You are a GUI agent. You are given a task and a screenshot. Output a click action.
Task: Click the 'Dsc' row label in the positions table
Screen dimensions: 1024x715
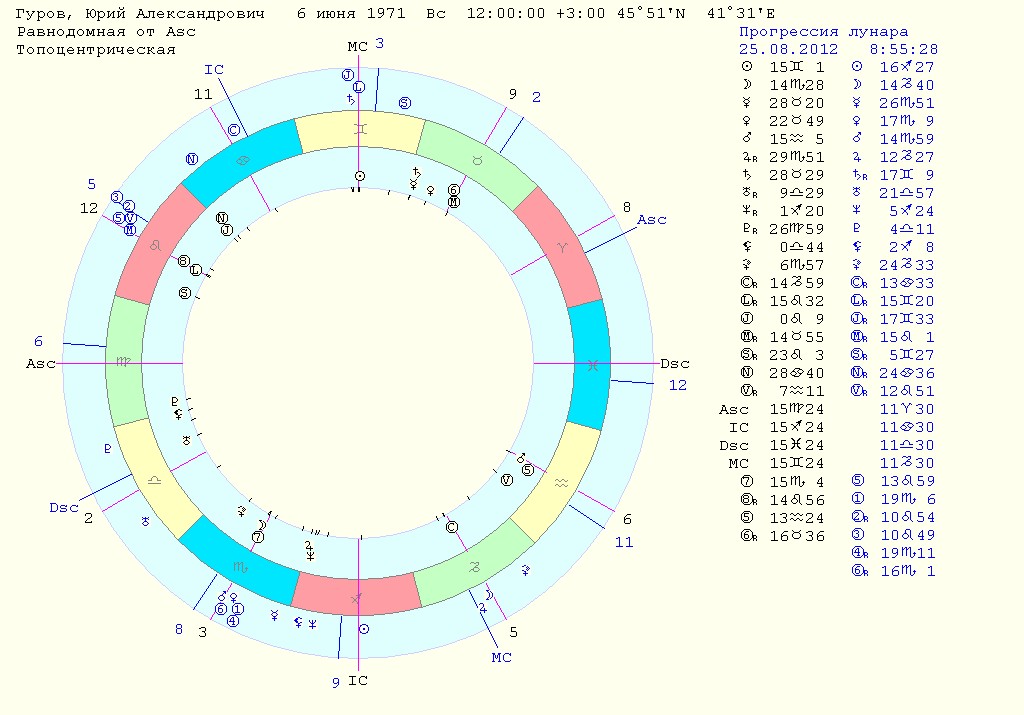click(733, 445)
